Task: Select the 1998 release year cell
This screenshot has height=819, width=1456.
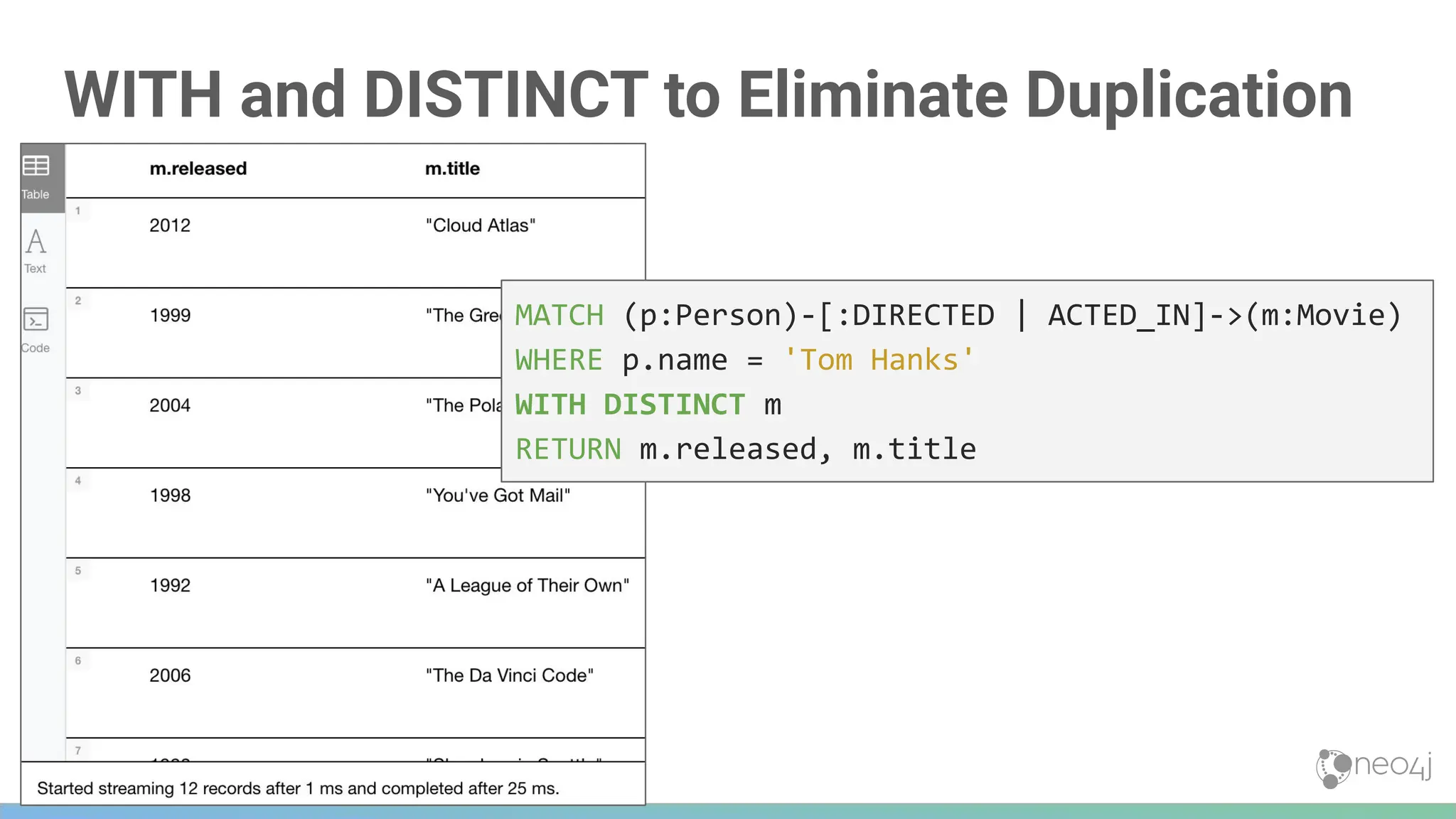Action: pyautogui.click(x=170, y=496)
